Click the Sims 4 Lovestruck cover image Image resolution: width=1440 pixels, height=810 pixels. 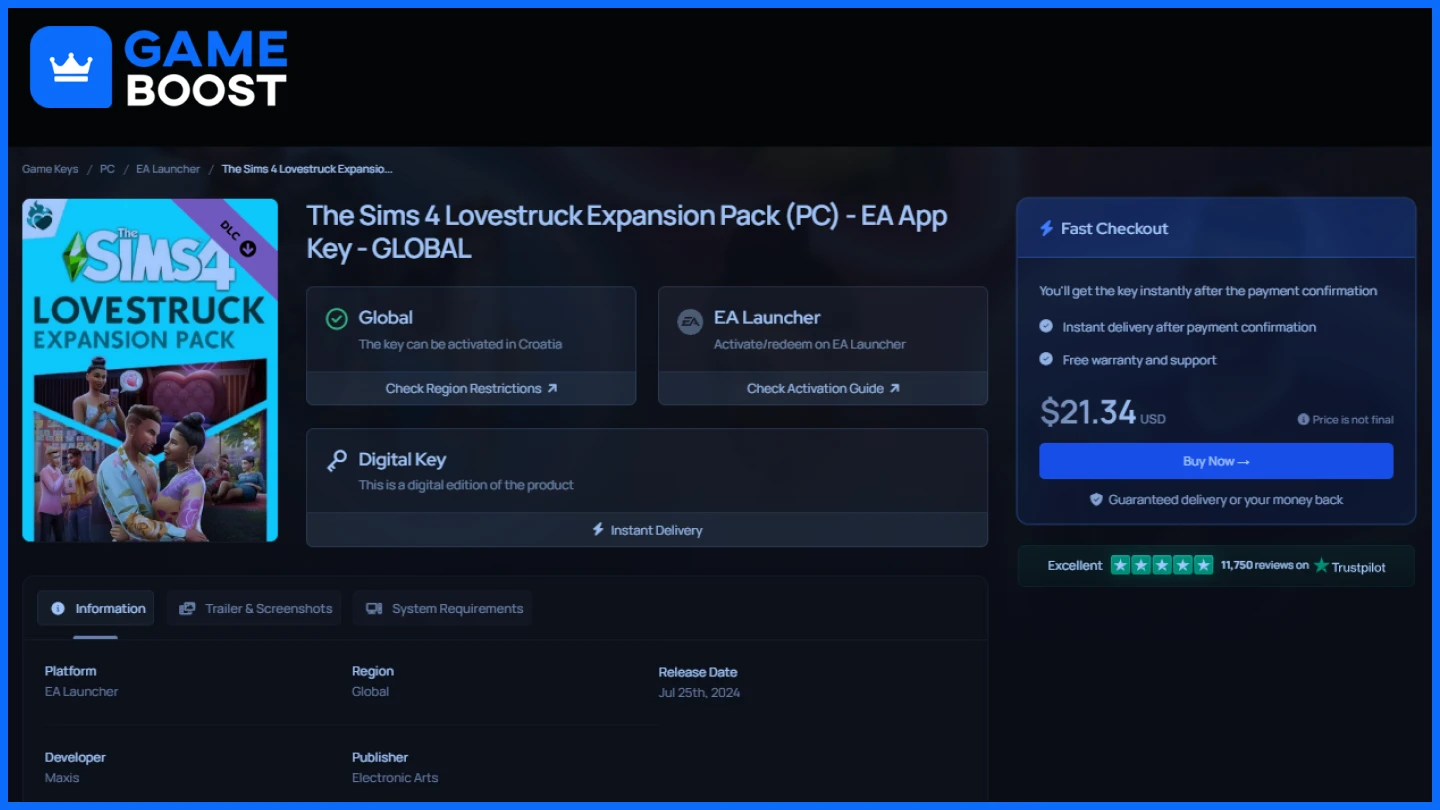click(x=150, y=370)
